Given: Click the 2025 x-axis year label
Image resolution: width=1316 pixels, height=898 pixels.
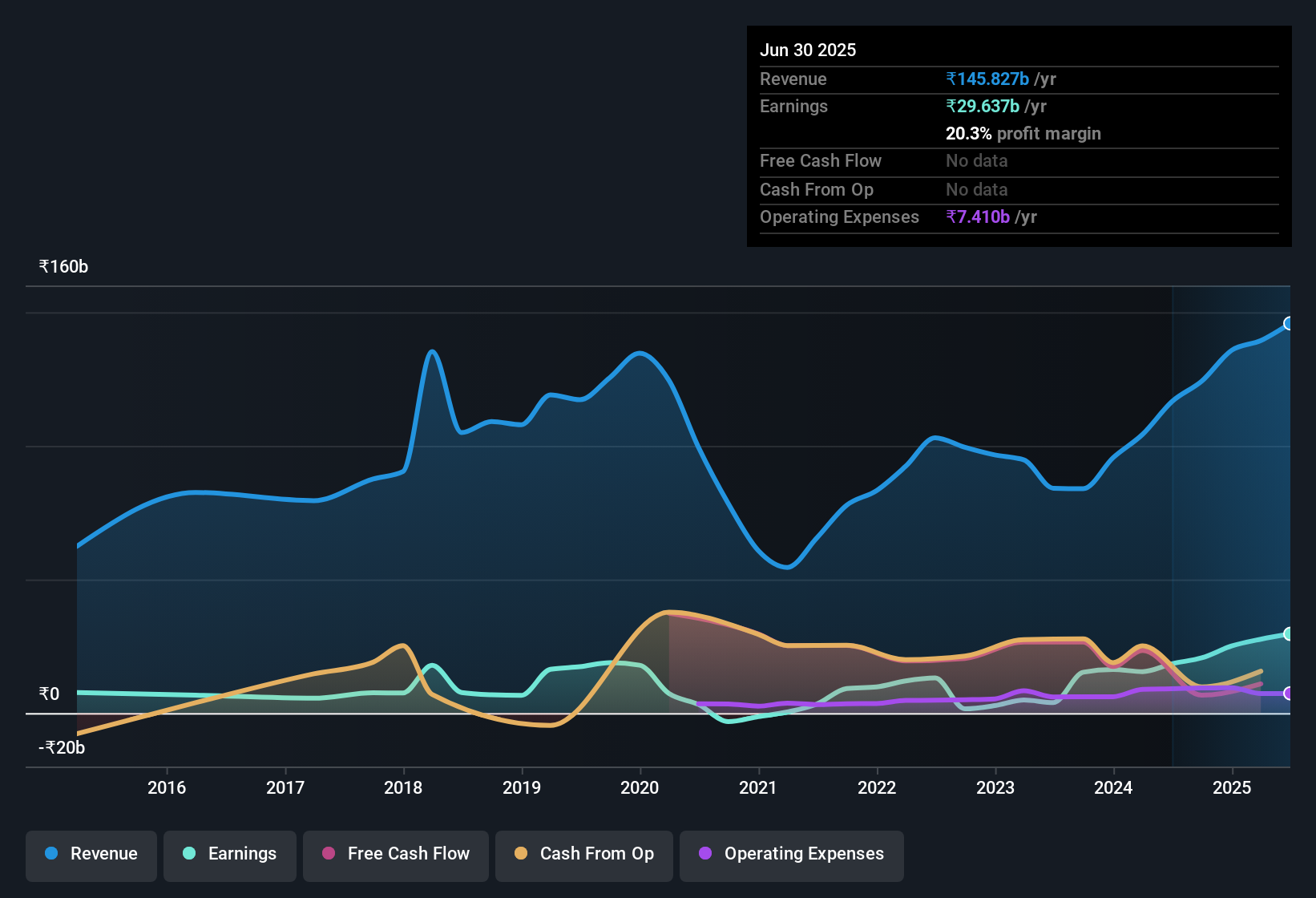Looking at the screenshot, I should [1232, 787].
